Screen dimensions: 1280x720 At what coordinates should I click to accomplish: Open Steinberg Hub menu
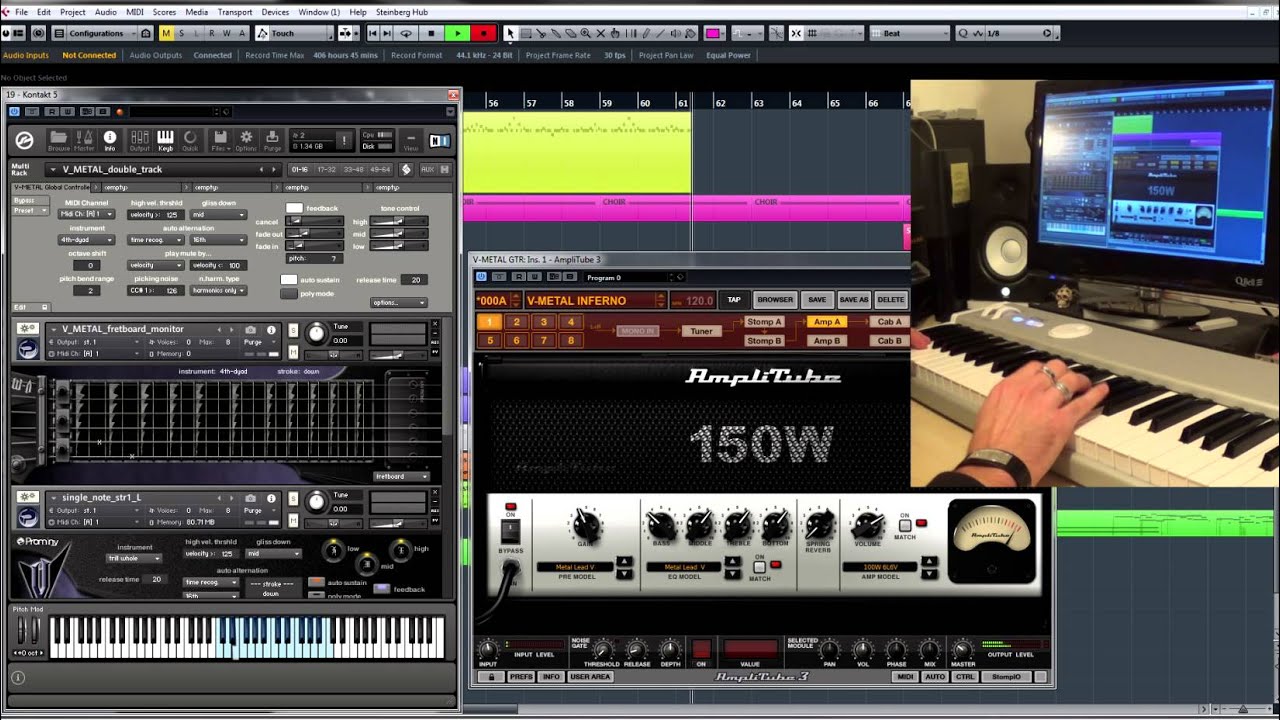pos(404,12)
